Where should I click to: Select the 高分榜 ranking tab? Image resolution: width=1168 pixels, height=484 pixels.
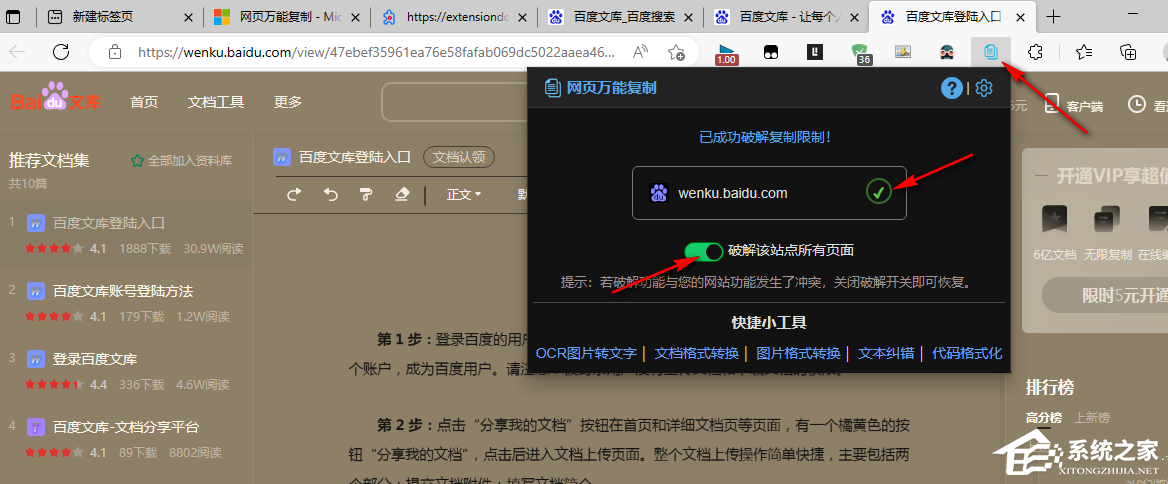pyautogui.click(x=1044, y=417)
